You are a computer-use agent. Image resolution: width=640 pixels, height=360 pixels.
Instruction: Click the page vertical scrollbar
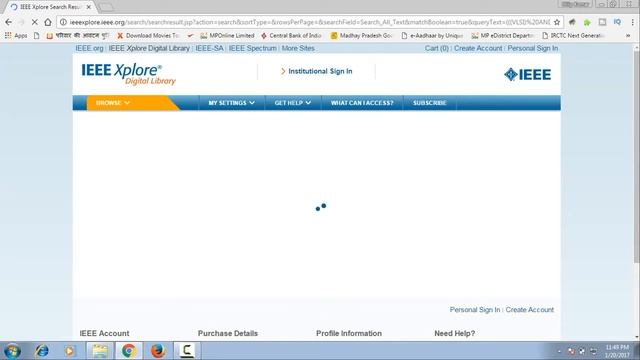point(636,157)
